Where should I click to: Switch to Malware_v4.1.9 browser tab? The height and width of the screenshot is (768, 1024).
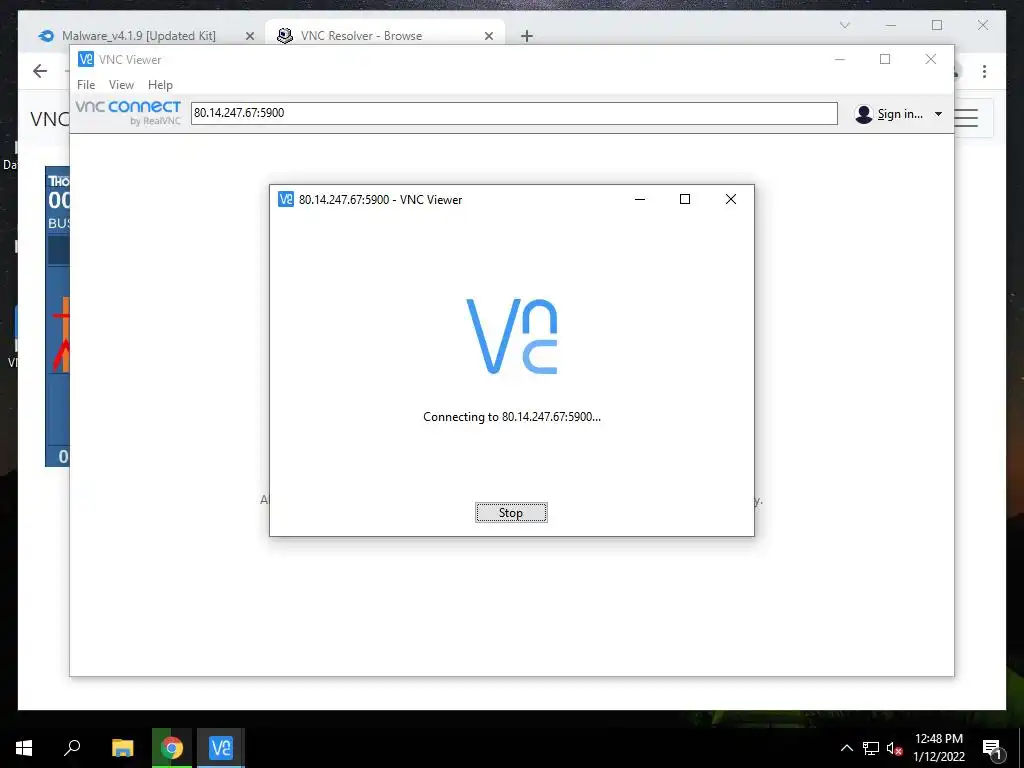(x=138, y=36)
